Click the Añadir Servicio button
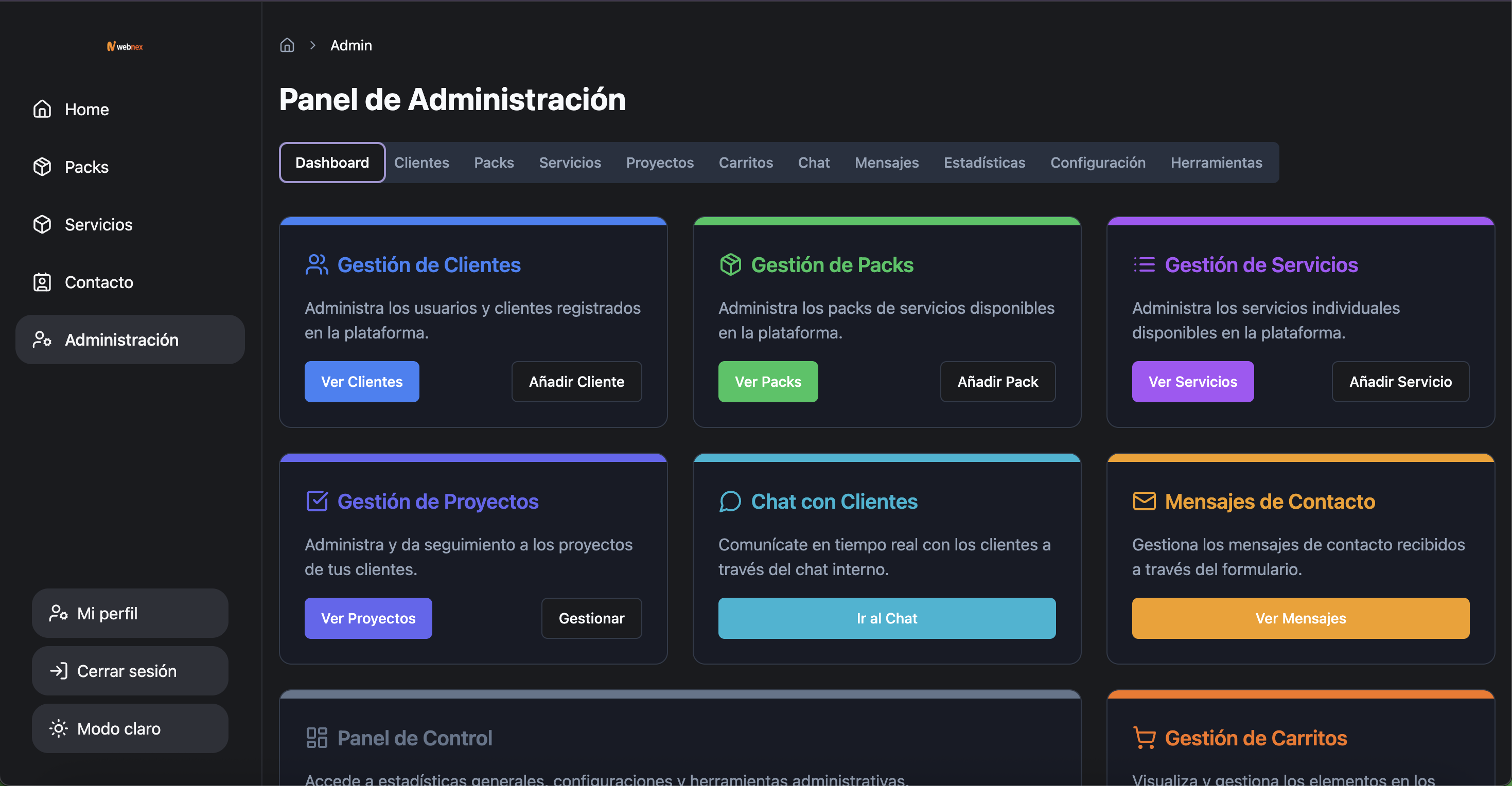This screenshot has height=786, width=1512. click(1400, 381)
